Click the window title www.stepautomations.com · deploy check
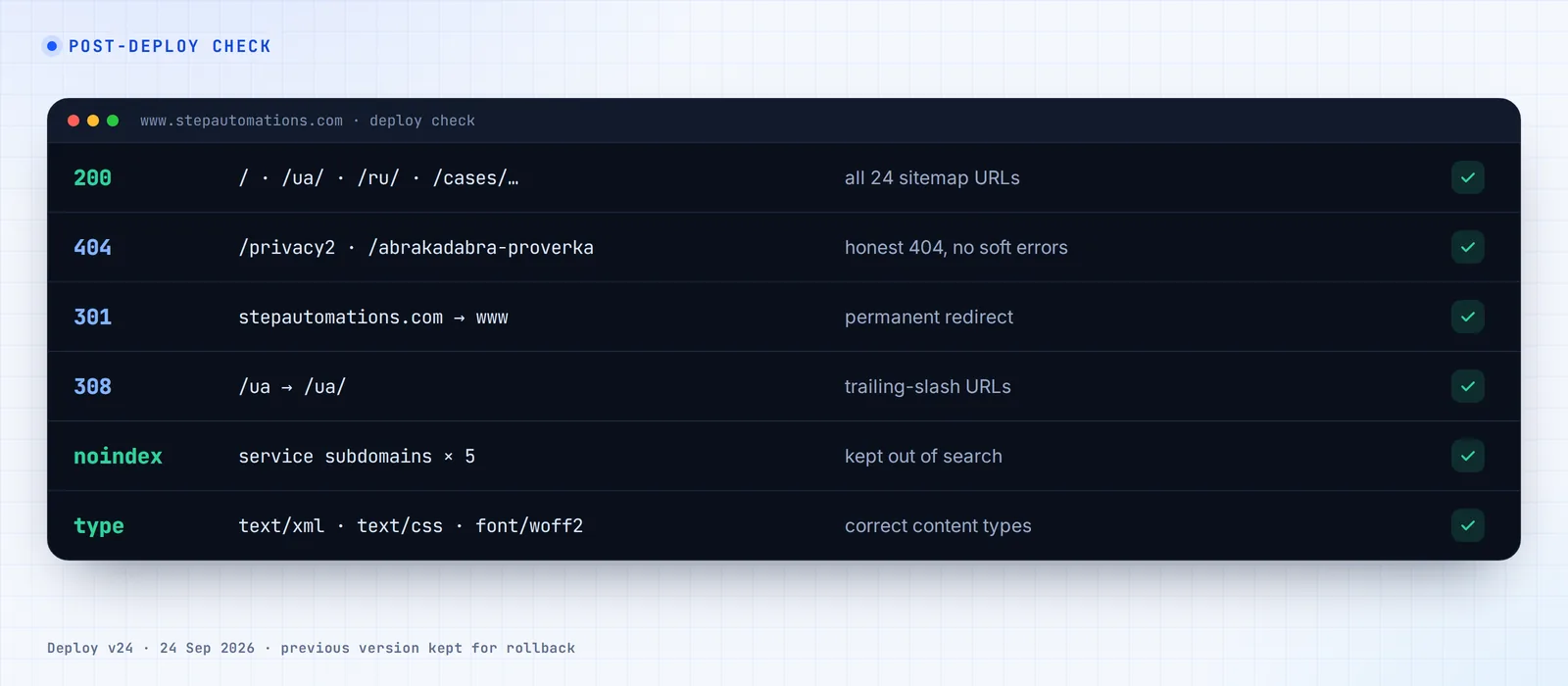 [x=308, y=121]
